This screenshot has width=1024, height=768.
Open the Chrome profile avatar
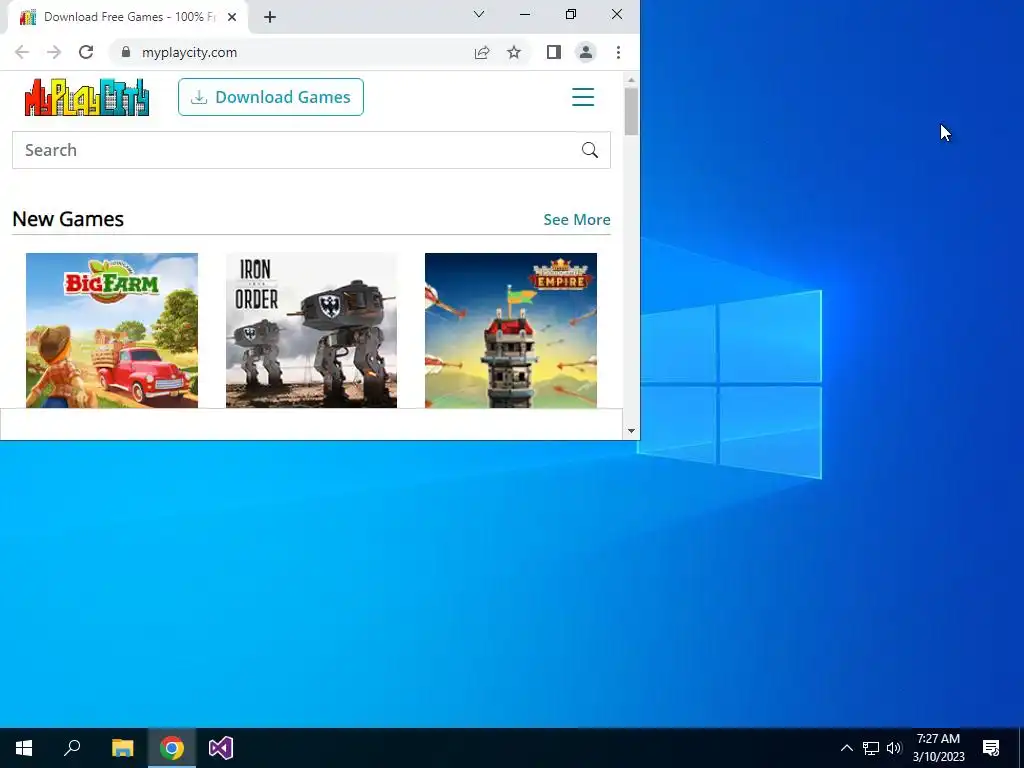586,52
